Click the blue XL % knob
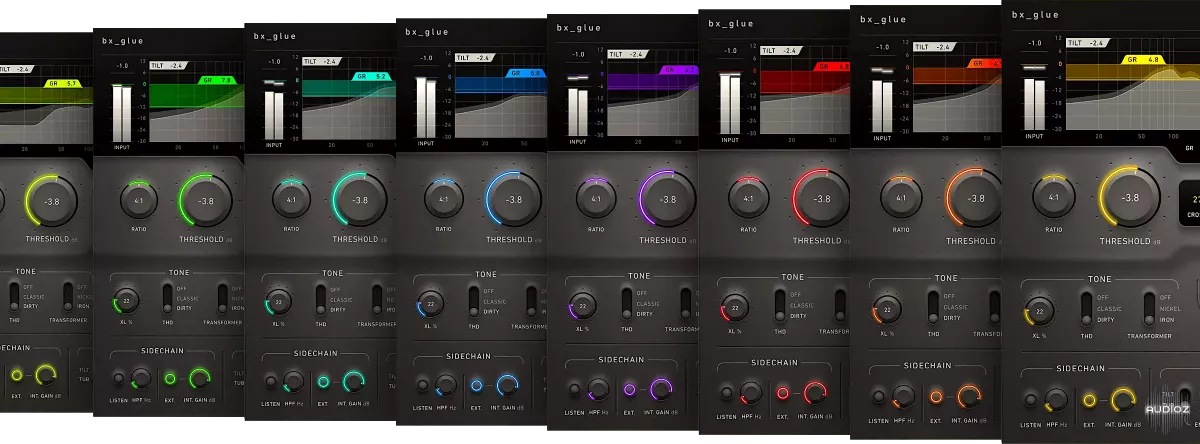Screen dimensions: 1200x444 [x=430, y=306]
